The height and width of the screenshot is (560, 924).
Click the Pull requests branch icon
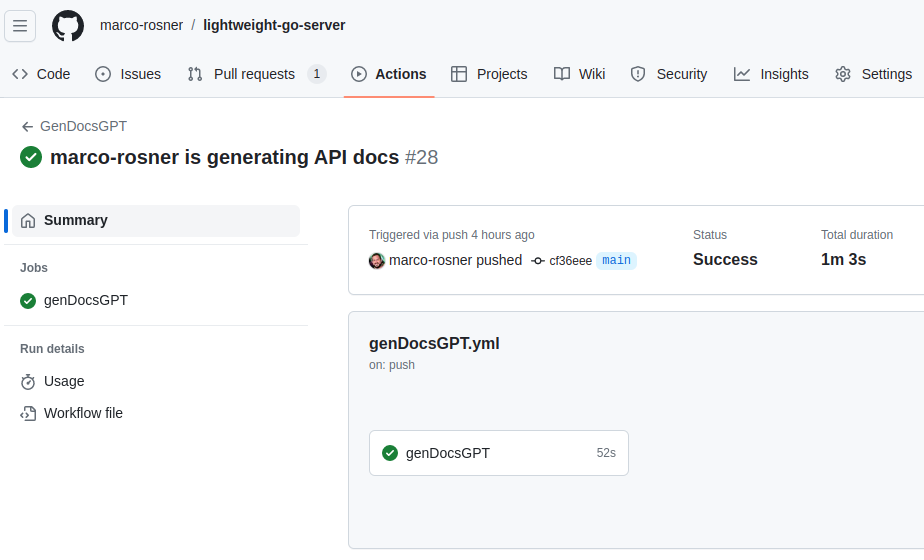point(195,74)
